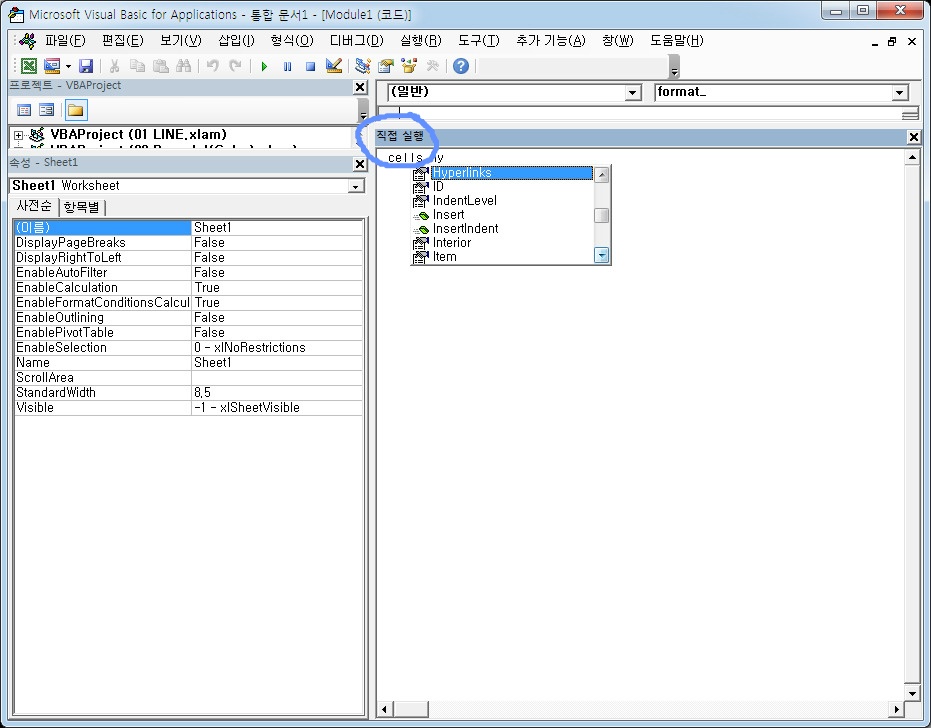The height and width of the screenshot is (728, 931).
Task: Open VBA Help question mark icon
Action: [461, 66]
